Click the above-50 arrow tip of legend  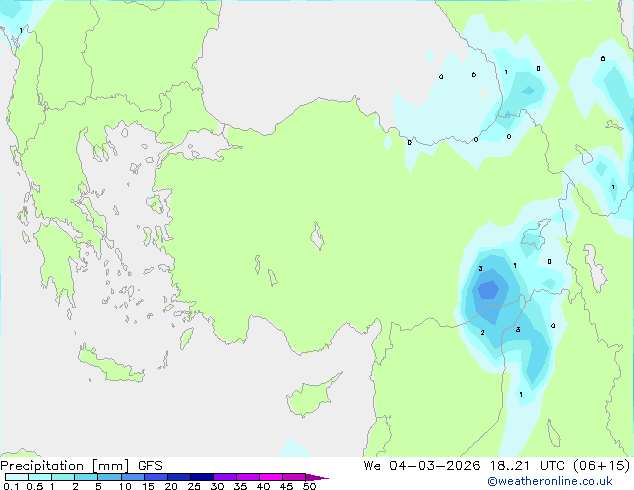tap(317, 477)
